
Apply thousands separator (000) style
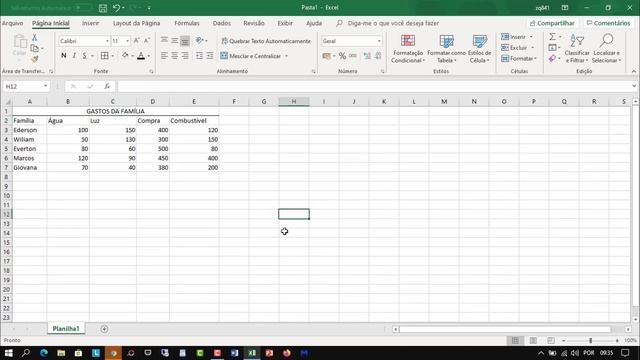353,56
